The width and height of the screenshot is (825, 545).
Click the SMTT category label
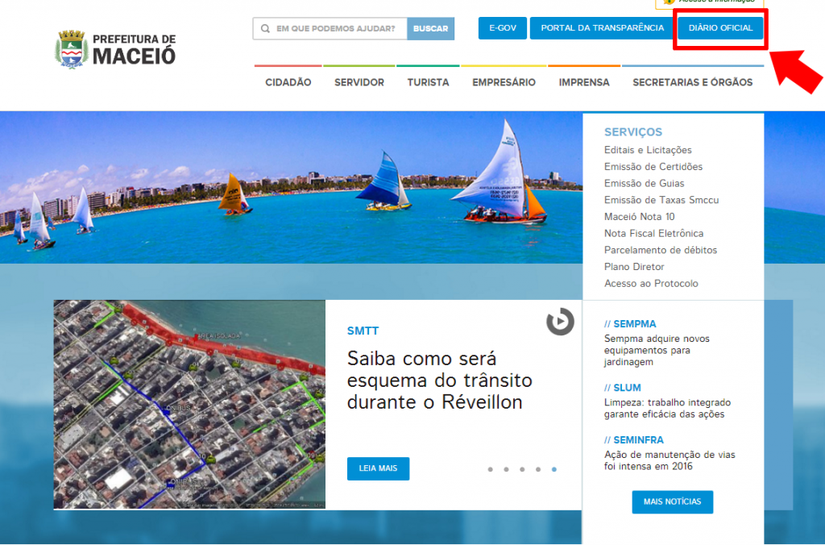(363, 331)
